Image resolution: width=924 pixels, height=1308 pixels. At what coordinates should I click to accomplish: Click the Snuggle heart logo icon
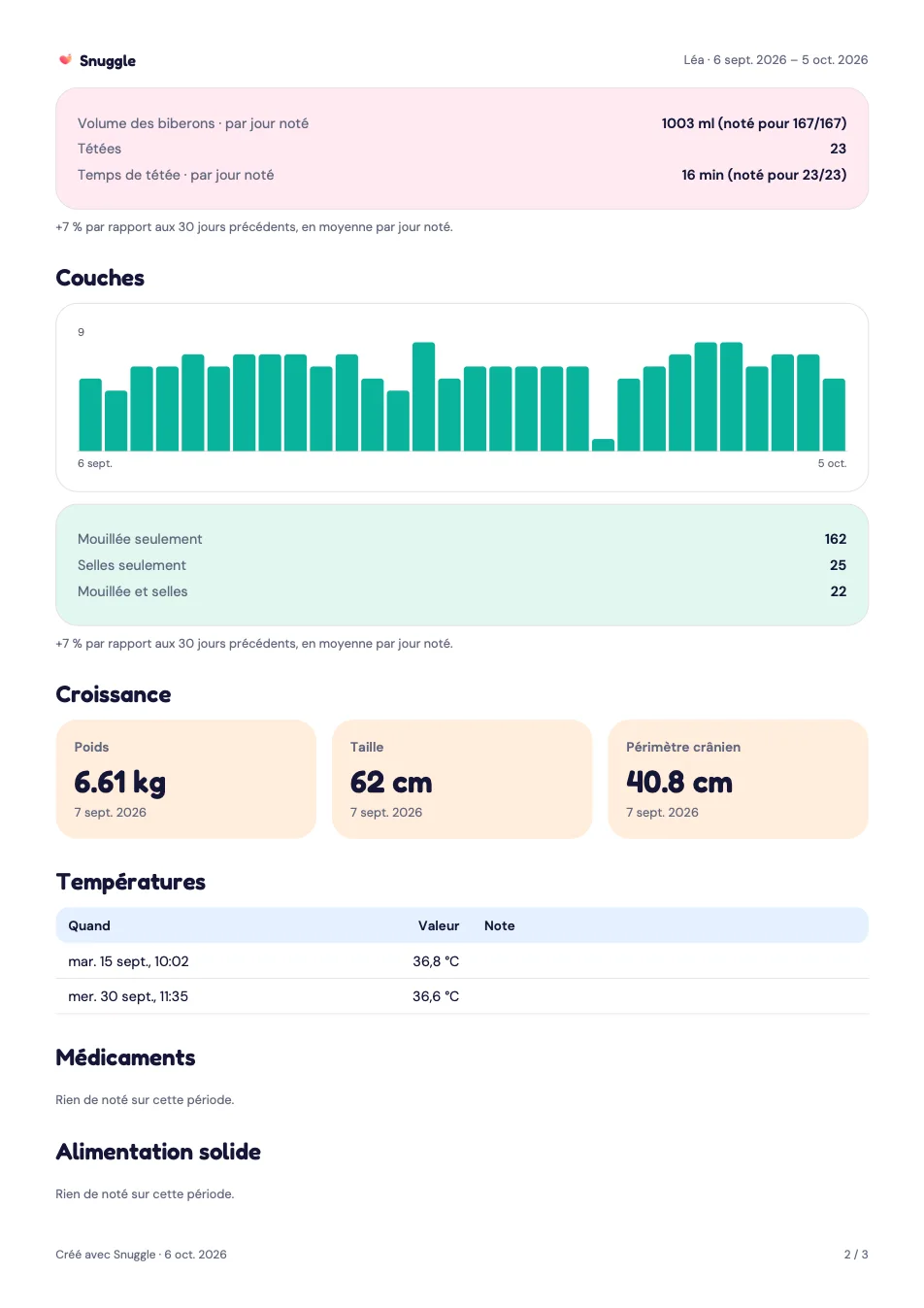point(65,60)
